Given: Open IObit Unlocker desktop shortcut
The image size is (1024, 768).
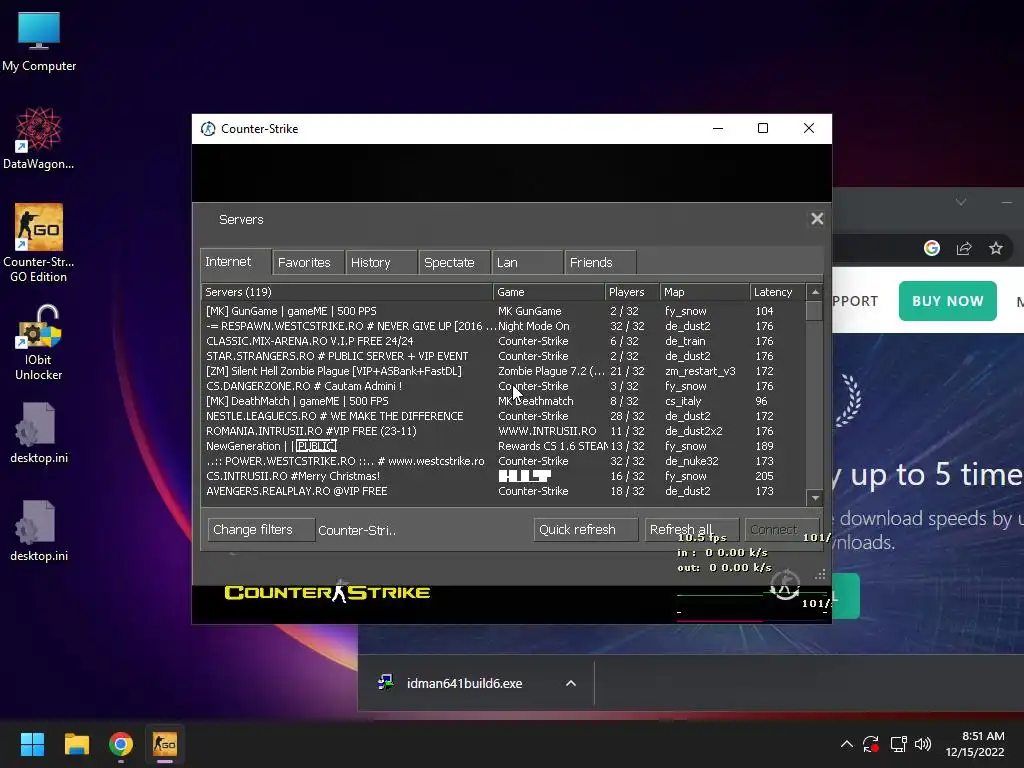Looking at the screenshot, I should pyautogui.click(x=39, y=342).
